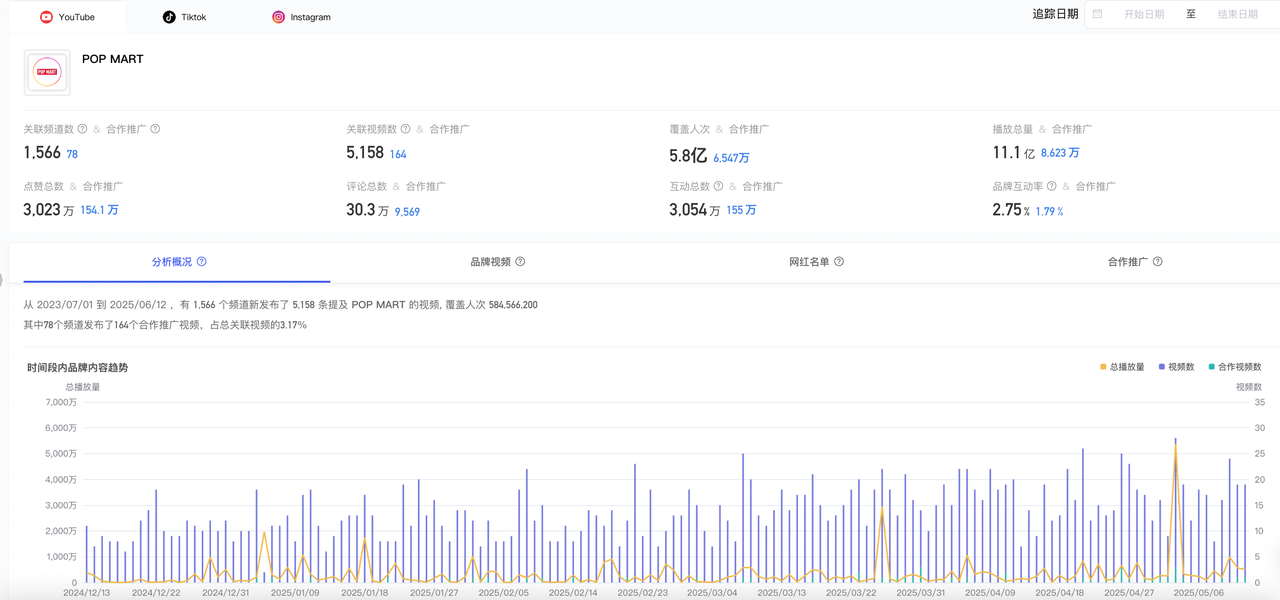Click the yellow 总播放量 legend swatch
The image size is (1280, 600).
1102,367
